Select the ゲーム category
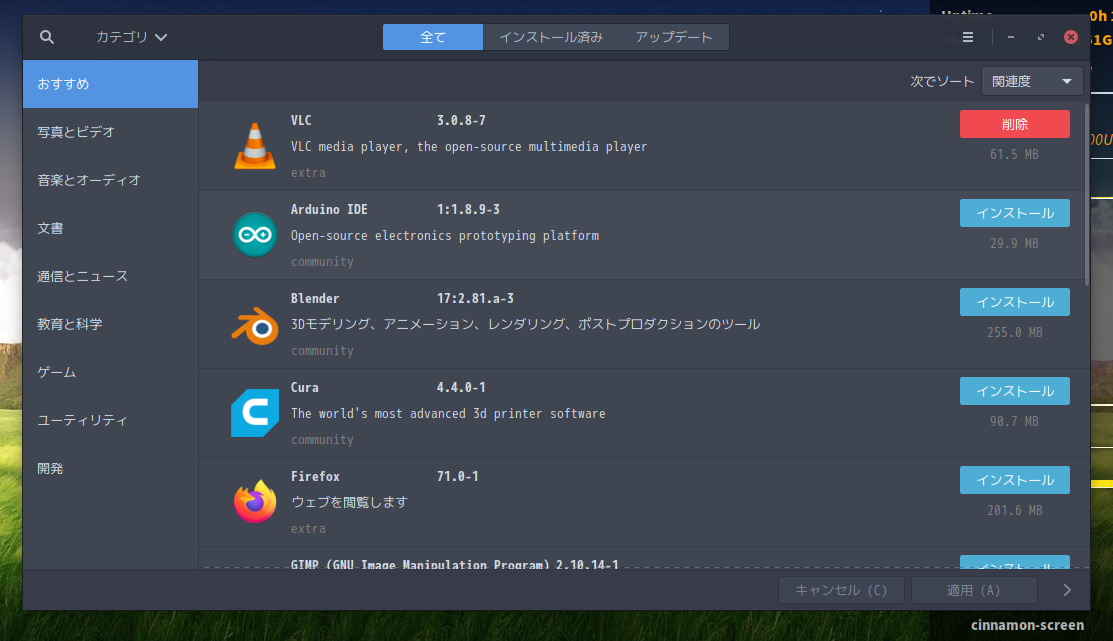This screenshot has width=1113, height=641. (x=110, y=373)
